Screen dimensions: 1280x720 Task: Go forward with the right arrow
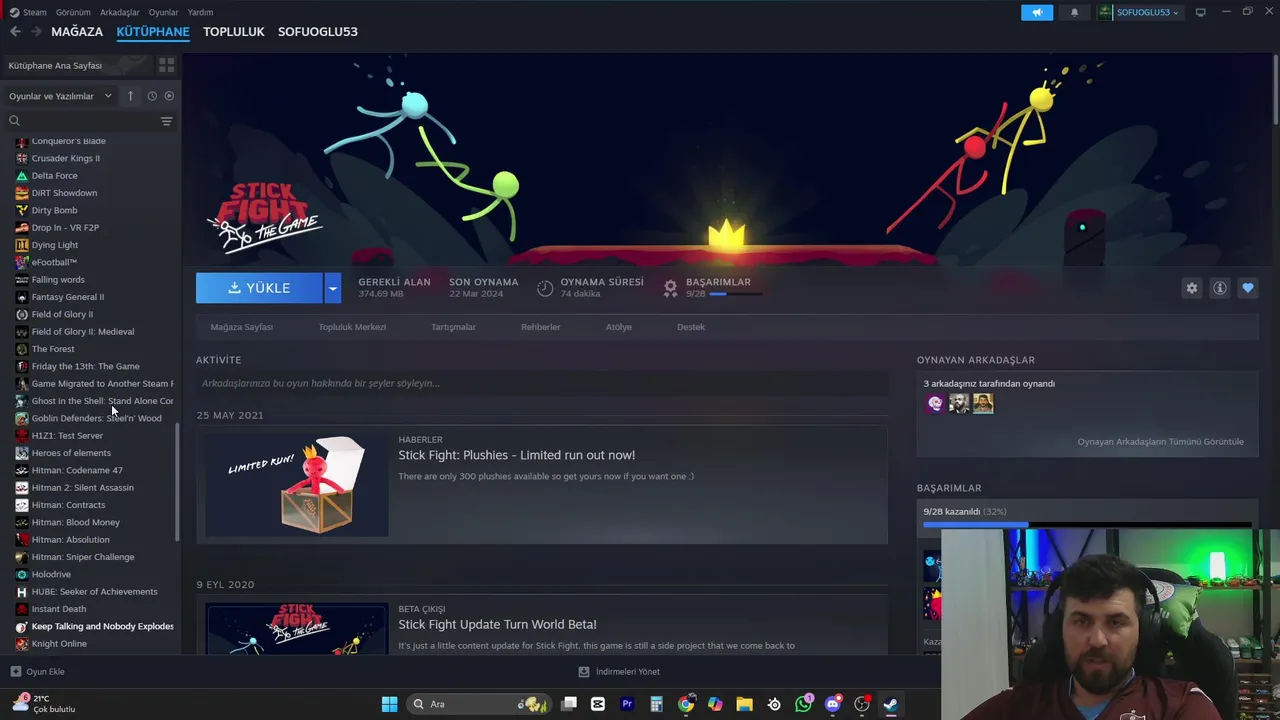click(36, 32)
